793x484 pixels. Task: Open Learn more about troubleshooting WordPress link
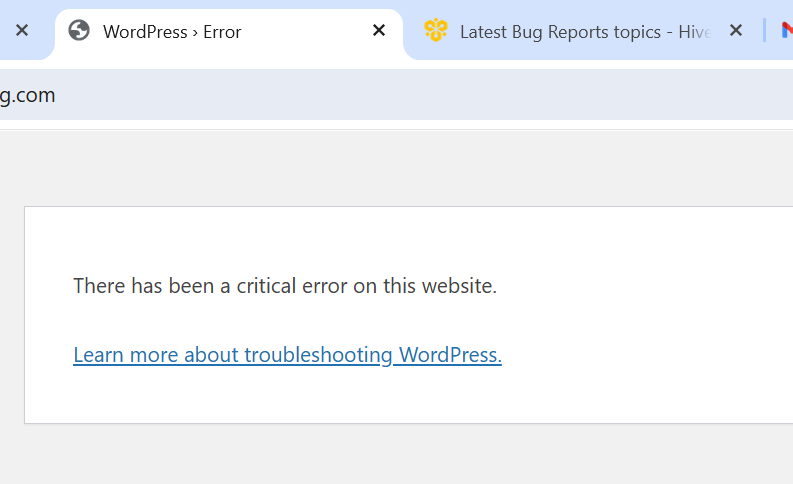tap(287, 355)
